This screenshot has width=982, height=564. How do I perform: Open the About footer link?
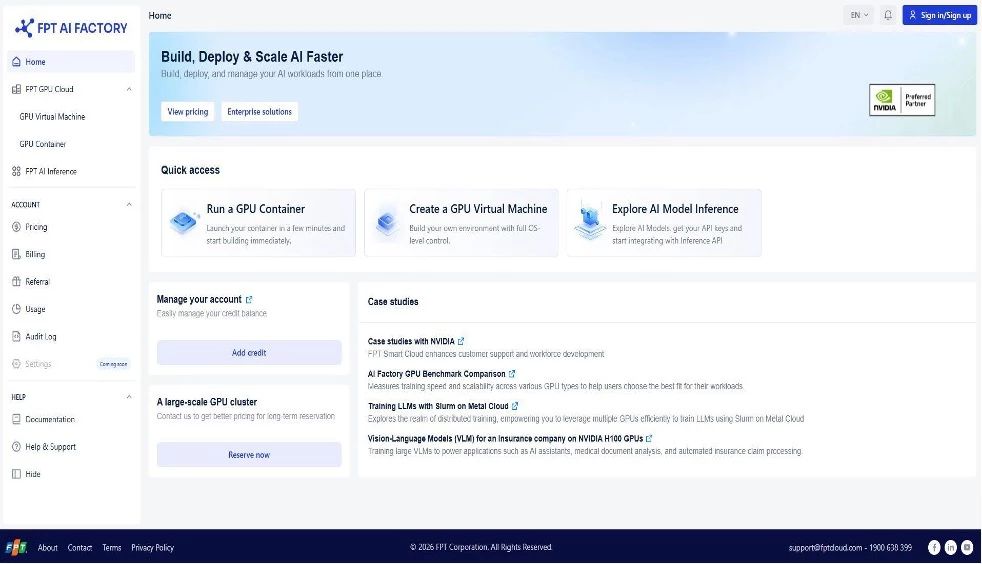pos(48,548)
